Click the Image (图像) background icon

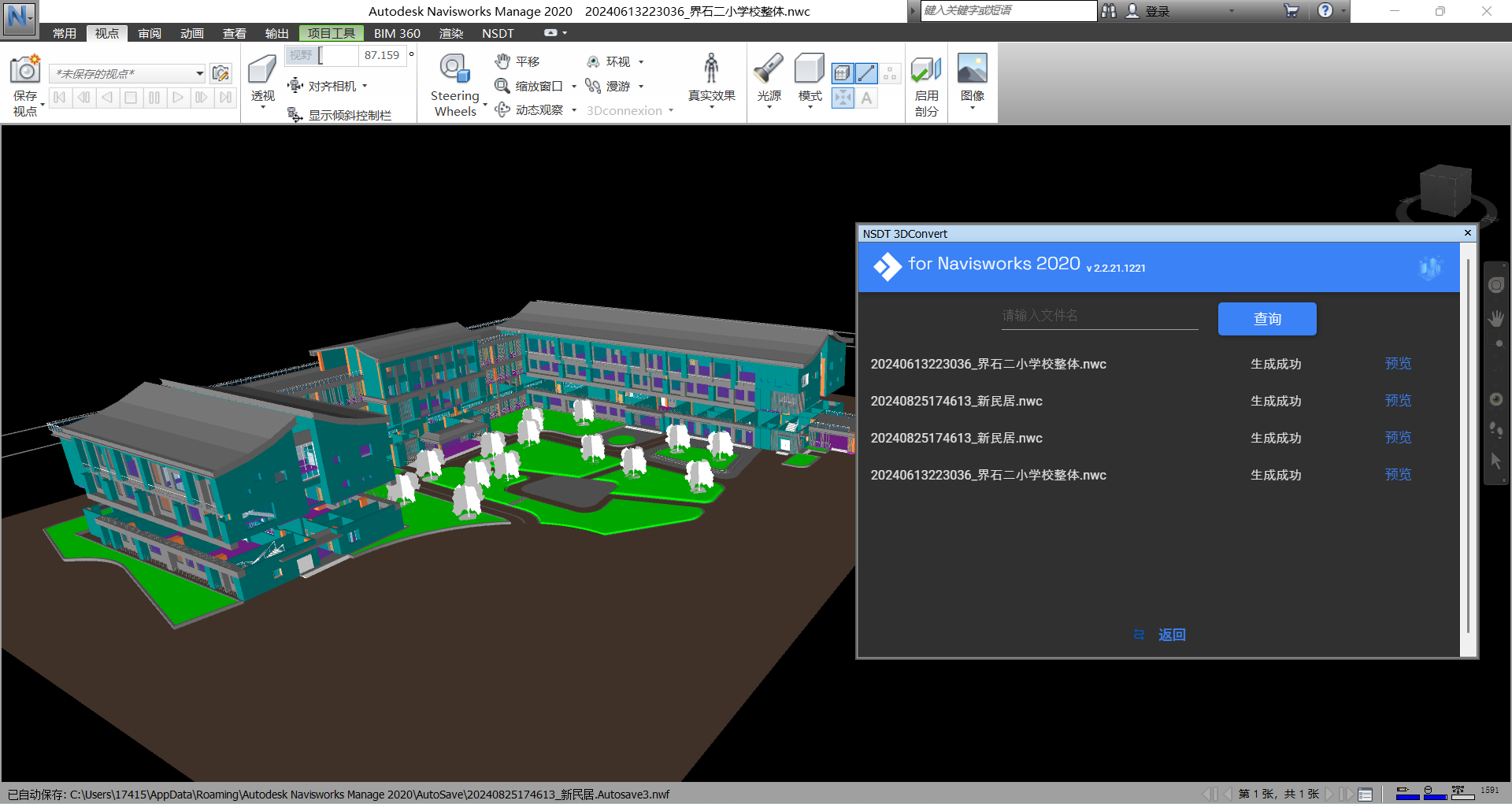click(972, 69)
